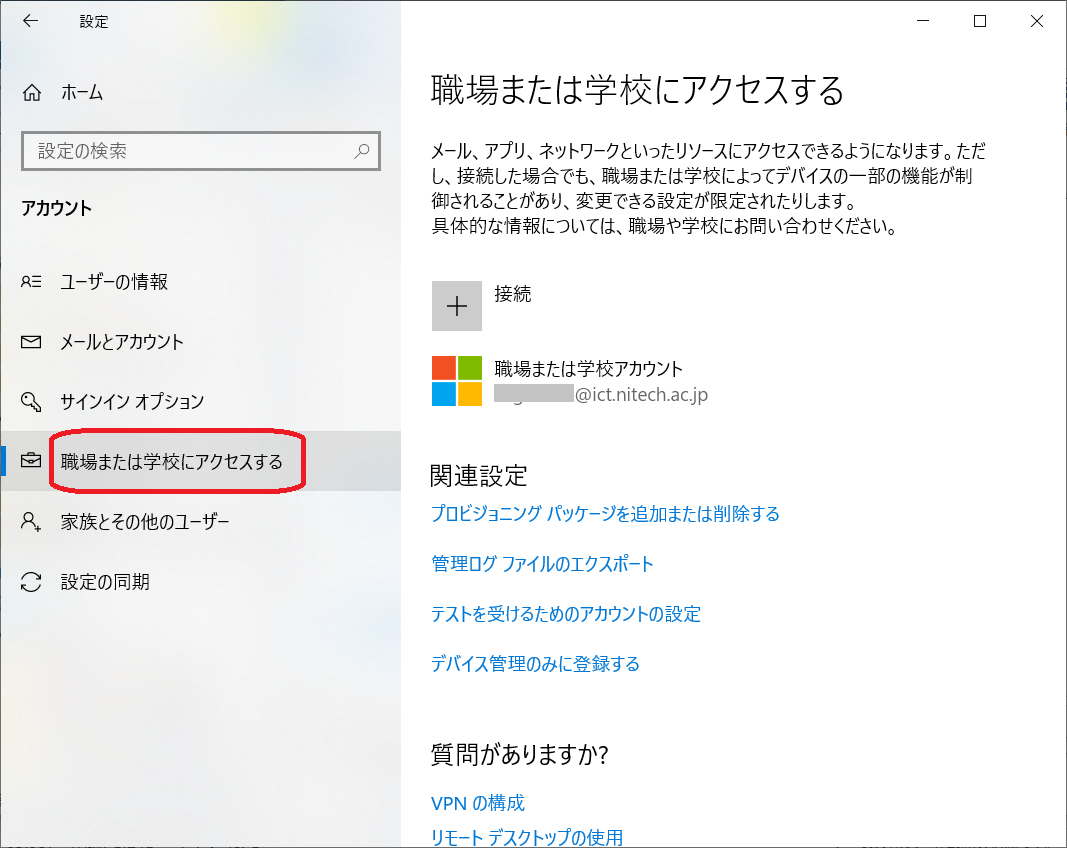Click the scrollbar on the right edge

(x=1062, y=100)
